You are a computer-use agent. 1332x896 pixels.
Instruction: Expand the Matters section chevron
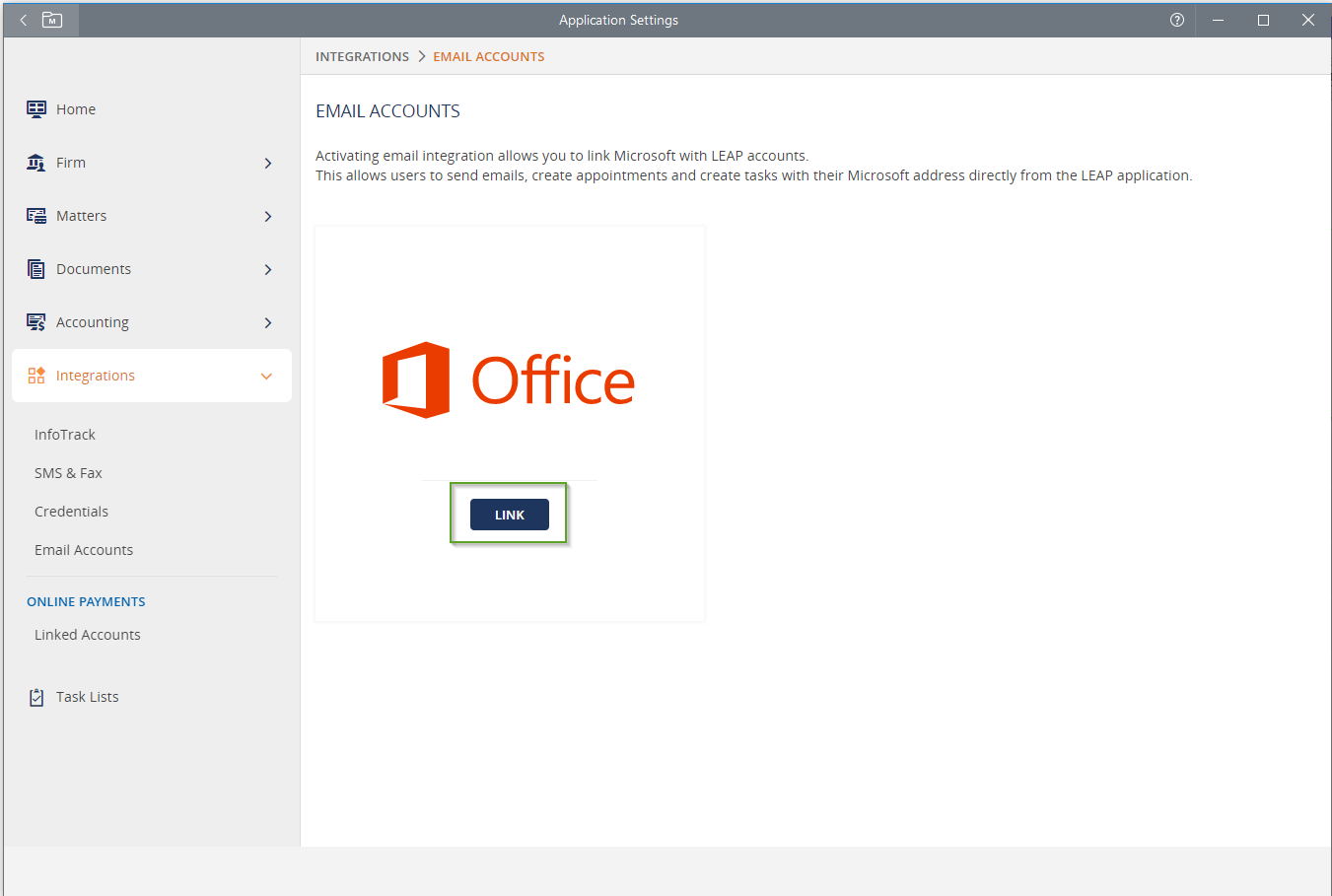click(x=268, y=217)
